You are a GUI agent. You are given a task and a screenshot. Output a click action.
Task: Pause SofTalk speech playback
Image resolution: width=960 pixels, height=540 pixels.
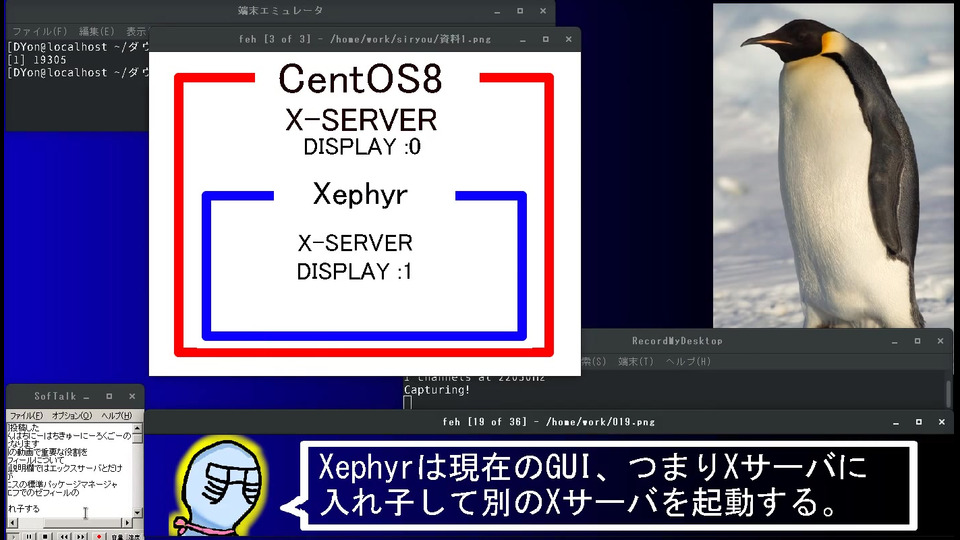(x=29, y=536)
